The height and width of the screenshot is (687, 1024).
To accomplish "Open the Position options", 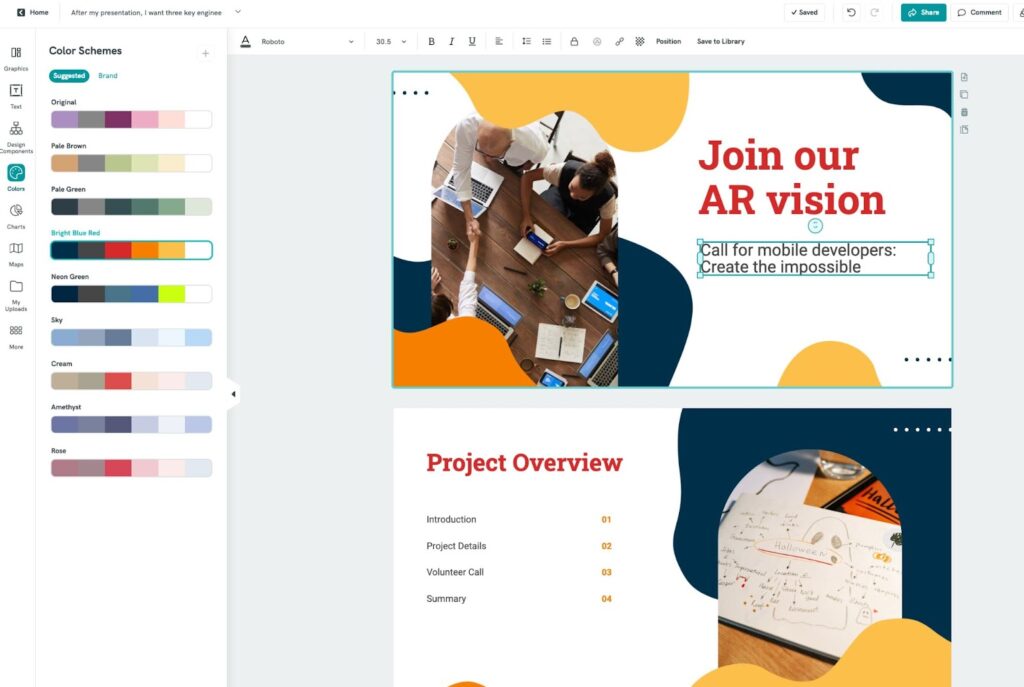I will coord(668,41).
